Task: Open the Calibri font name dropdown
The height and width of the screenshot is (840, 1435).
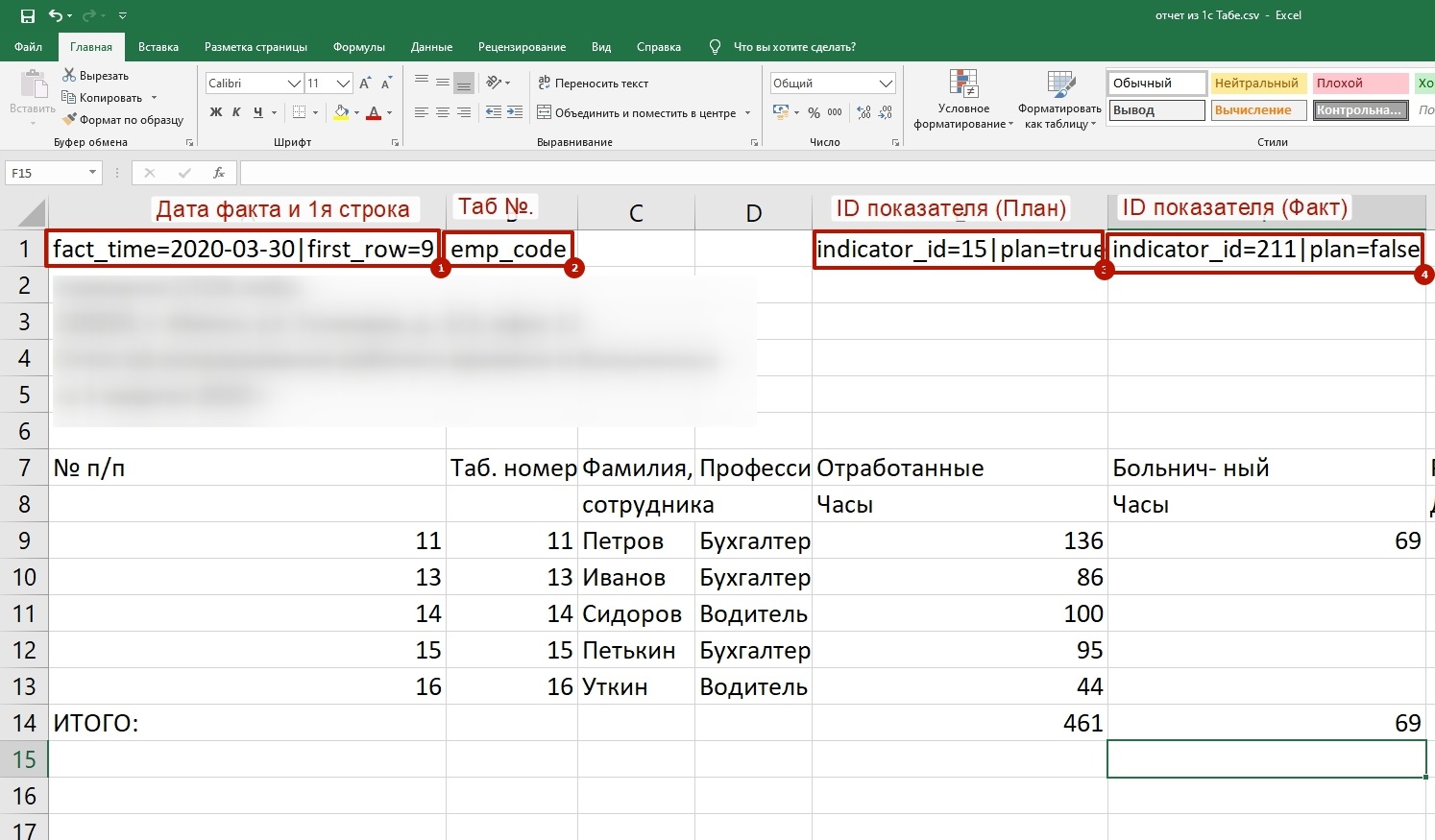Action: pos(295,84)
